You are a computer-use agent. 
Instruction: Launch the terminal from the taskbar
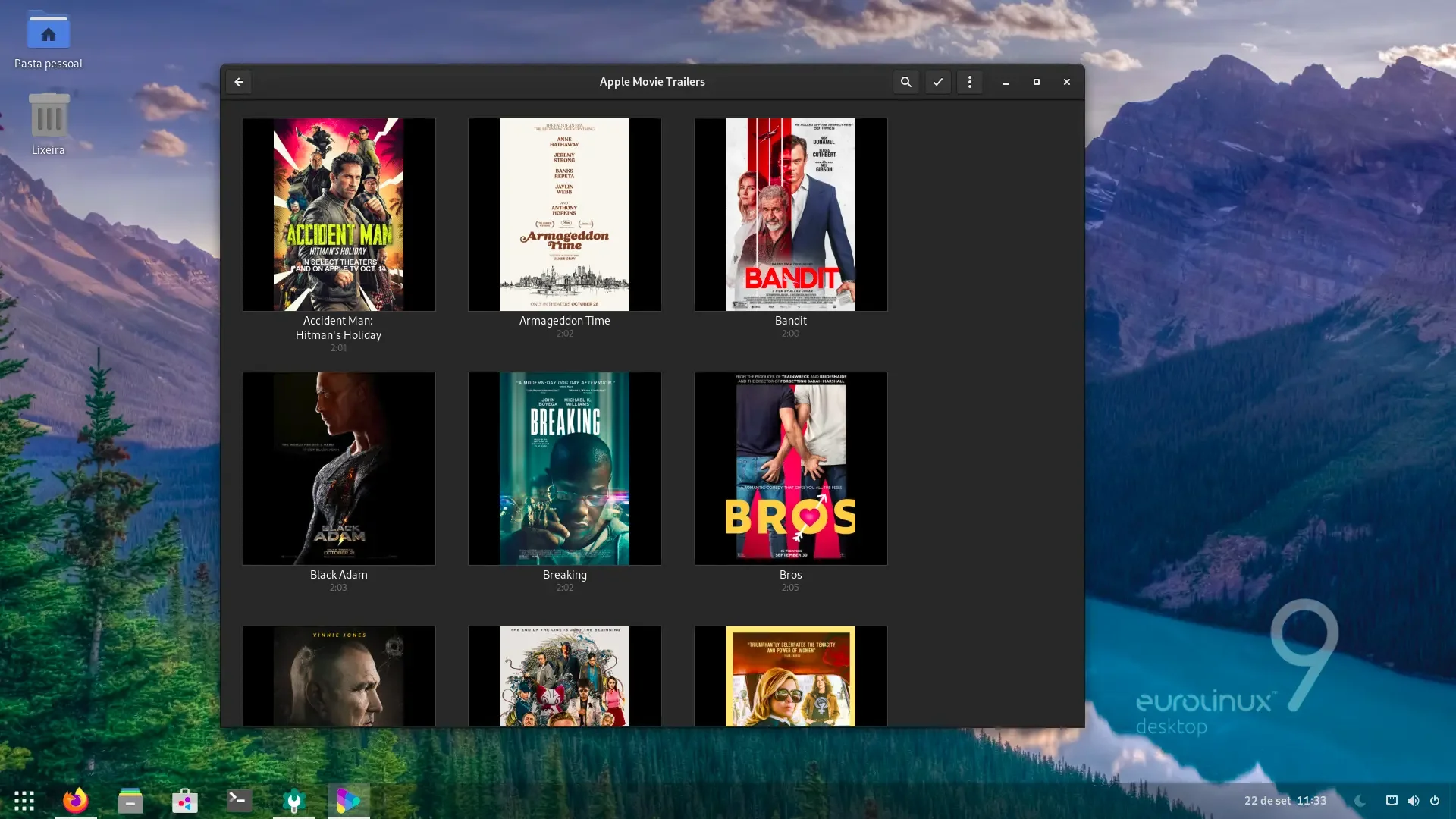coord(240,801)
